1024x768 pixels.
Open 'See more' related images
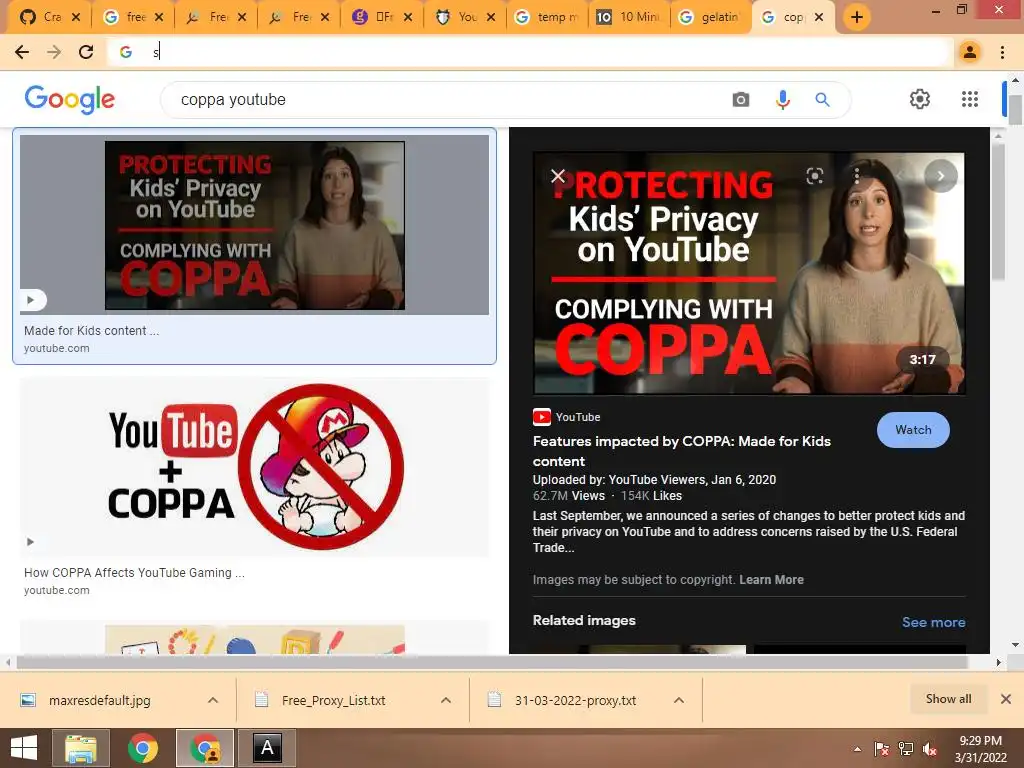coord(933,622)
